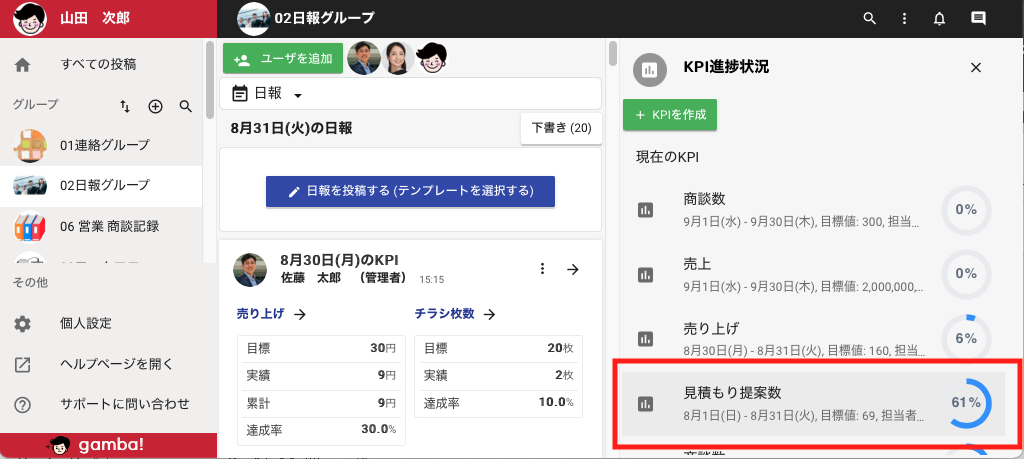Open three-dot menu on 8月30日 KPI post
Screen dimensions: 1024x459
point(541,269)
